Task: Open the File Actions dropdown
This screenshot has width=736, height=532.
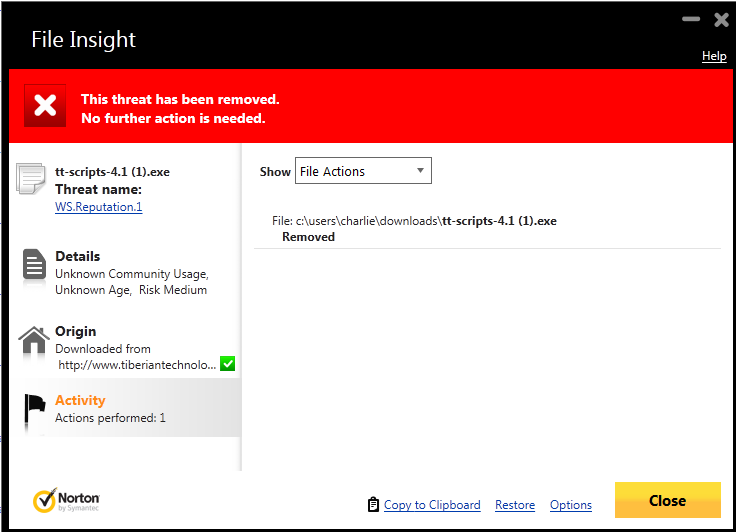Action: 362,171
